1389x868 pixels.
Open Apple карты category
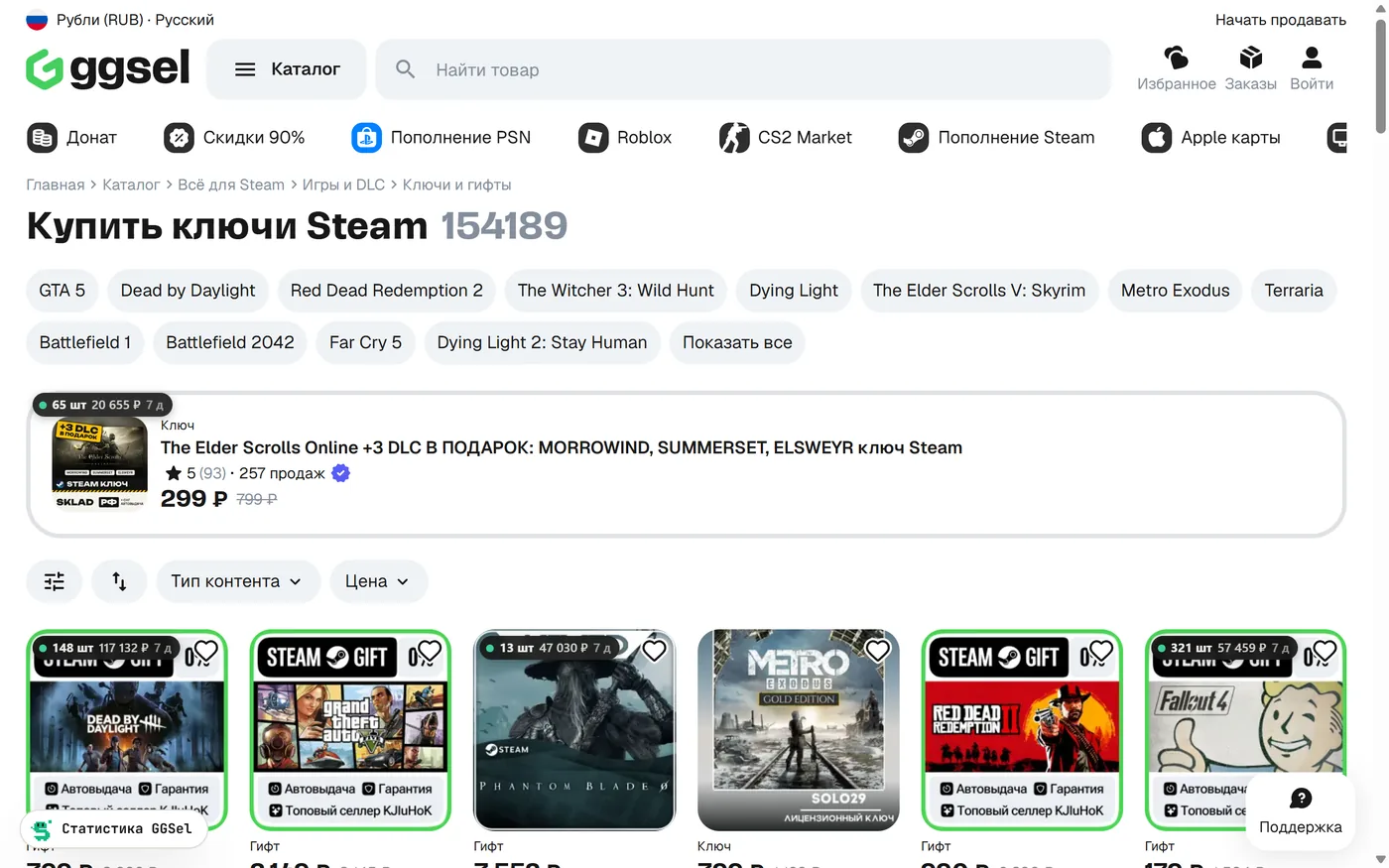point(1210,138)
